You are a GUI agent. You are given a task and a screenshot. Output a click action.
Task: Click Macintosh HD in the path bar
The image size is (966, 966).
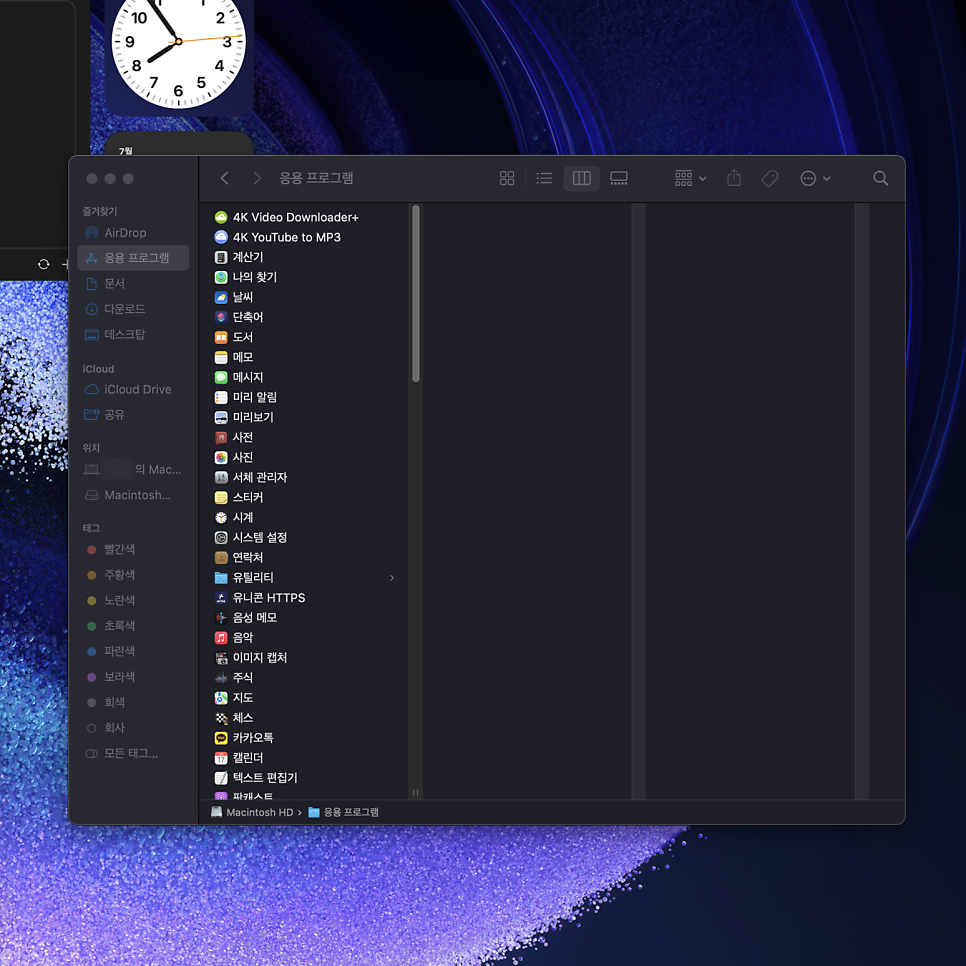252,813
